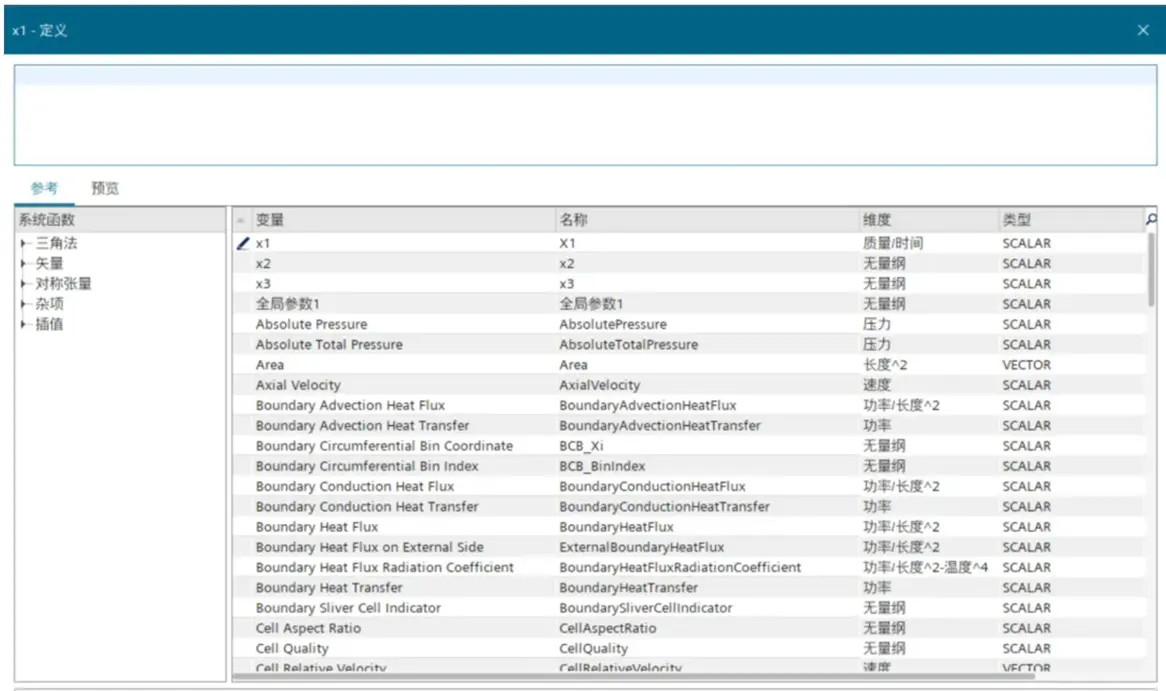Click the ExternalBoundaryHeatFlux name cell
1166x691 pixels.
coord(642,547)
